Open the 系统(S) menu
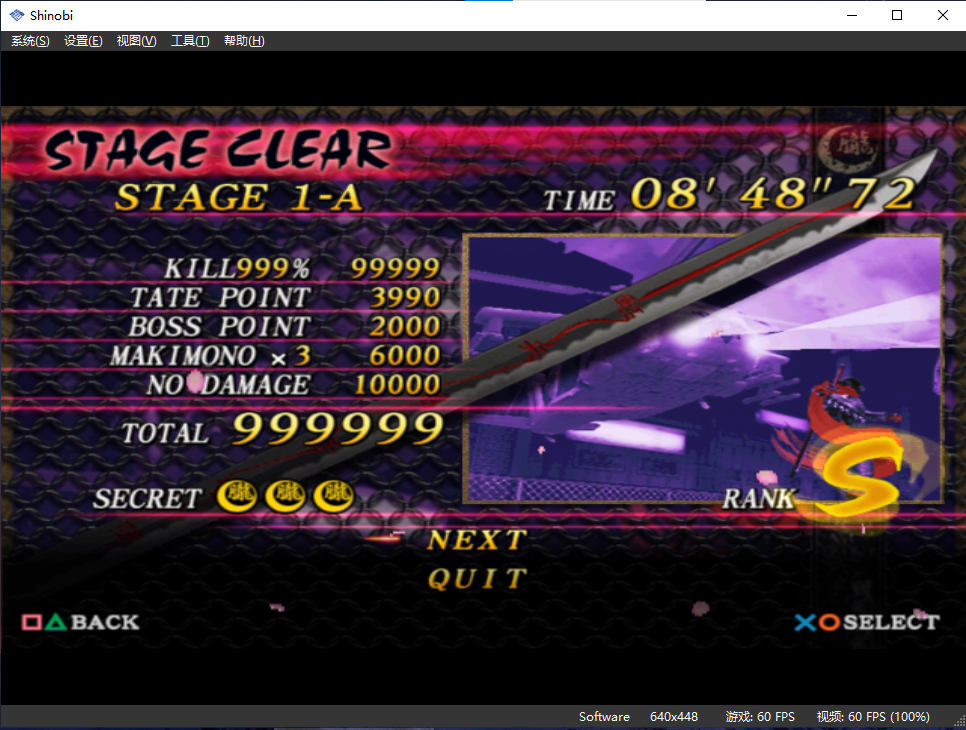966x730 pixels. [x=30, y=41]
